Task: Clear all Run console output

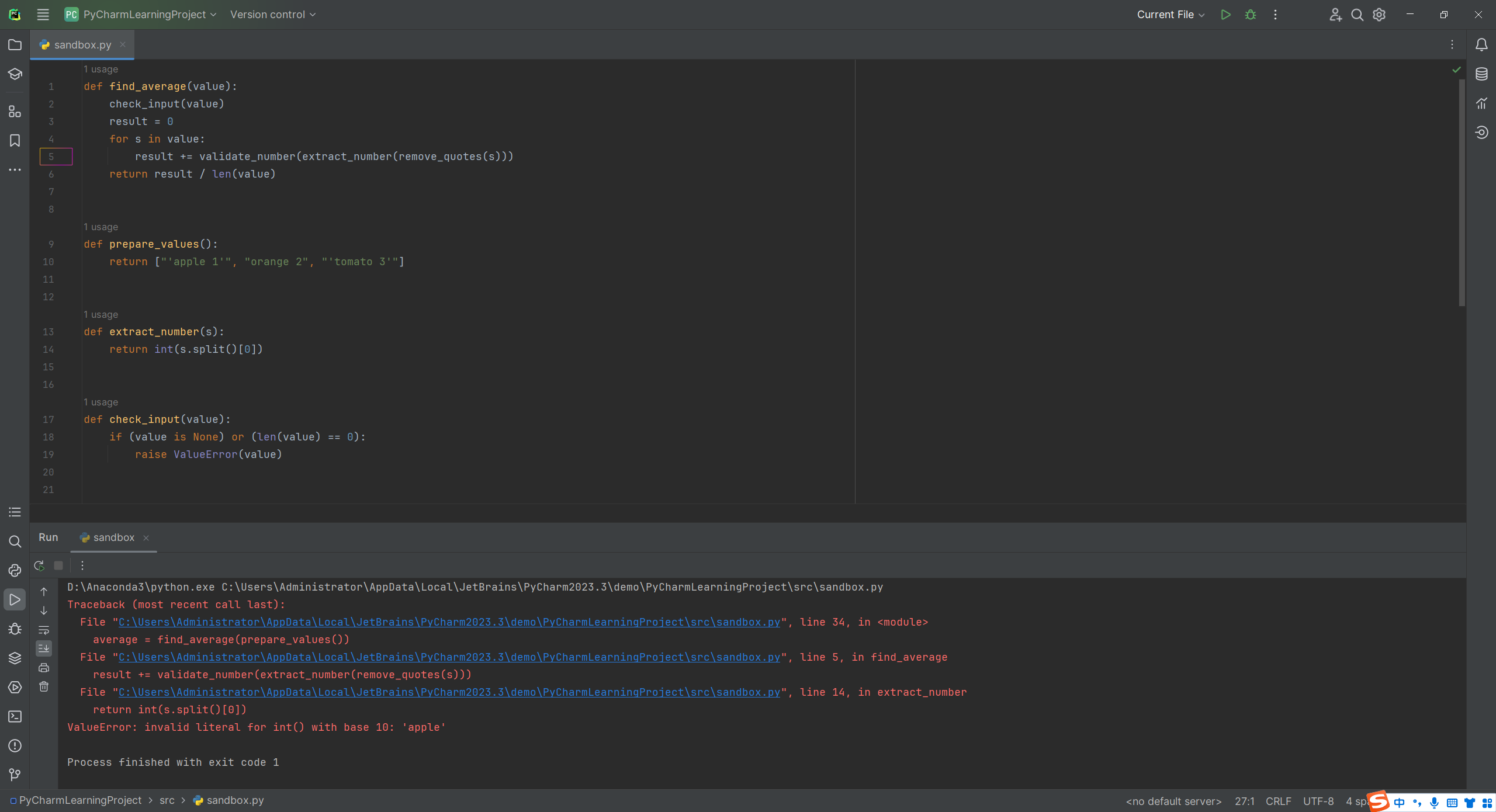Action: coord(44,687)
